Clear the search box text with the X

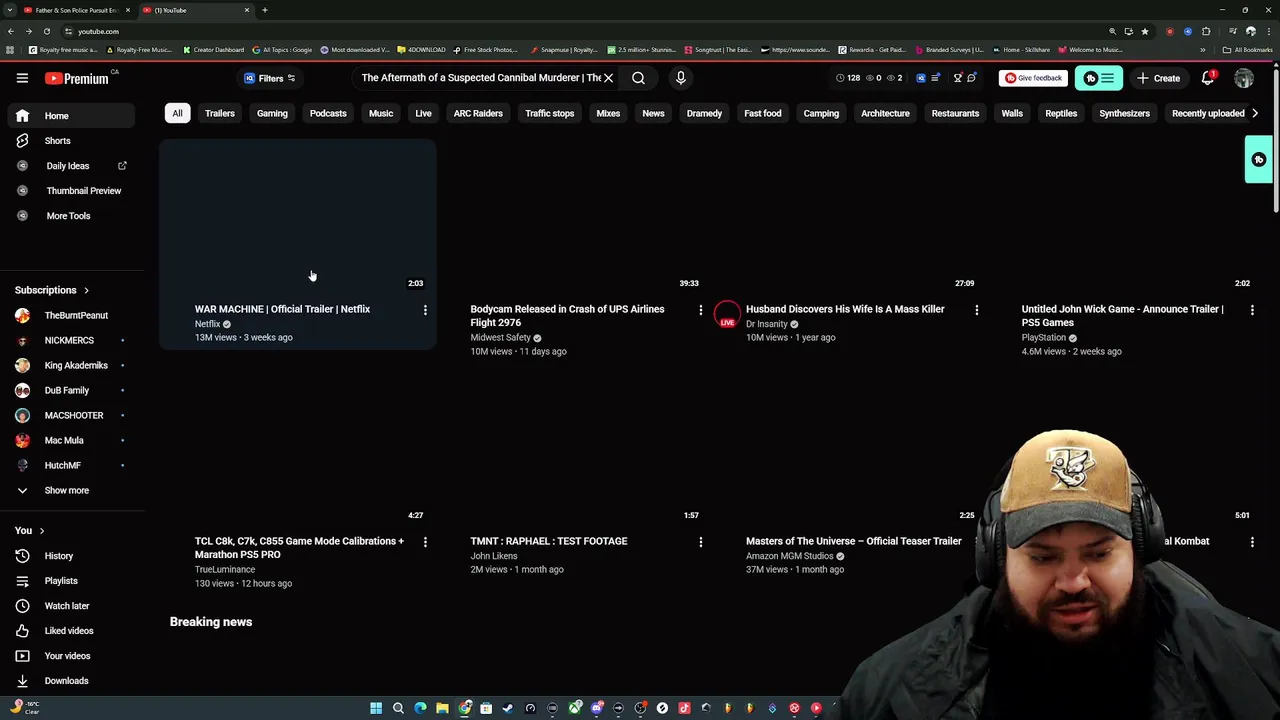608,78
